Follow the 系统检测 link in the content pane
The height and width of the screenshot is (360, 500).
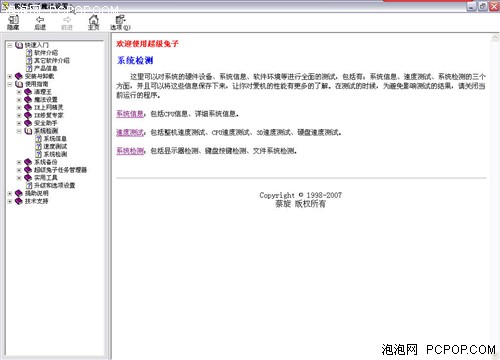[130, 151]
